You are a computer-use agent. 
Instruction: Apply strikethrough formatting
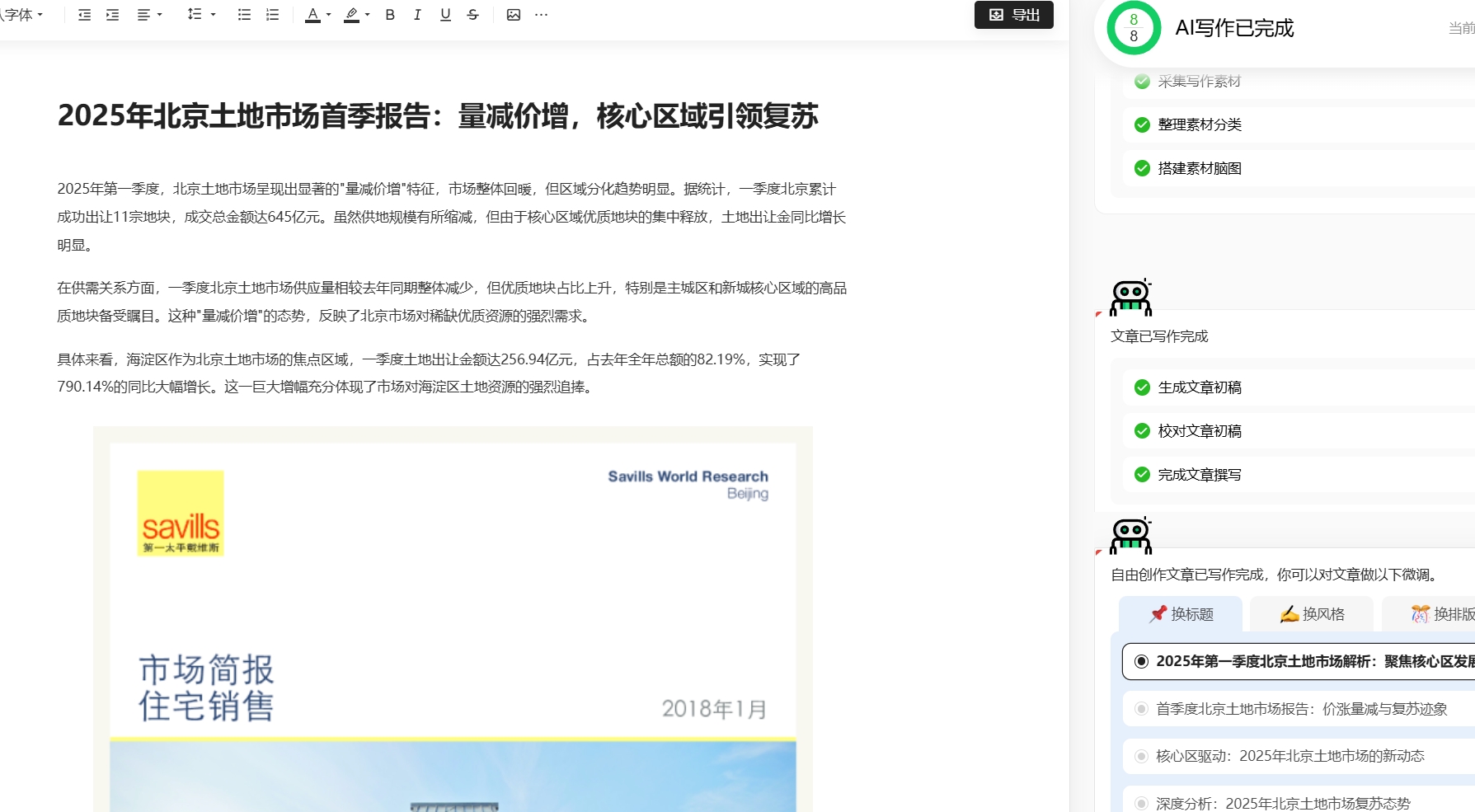[472, 15]
